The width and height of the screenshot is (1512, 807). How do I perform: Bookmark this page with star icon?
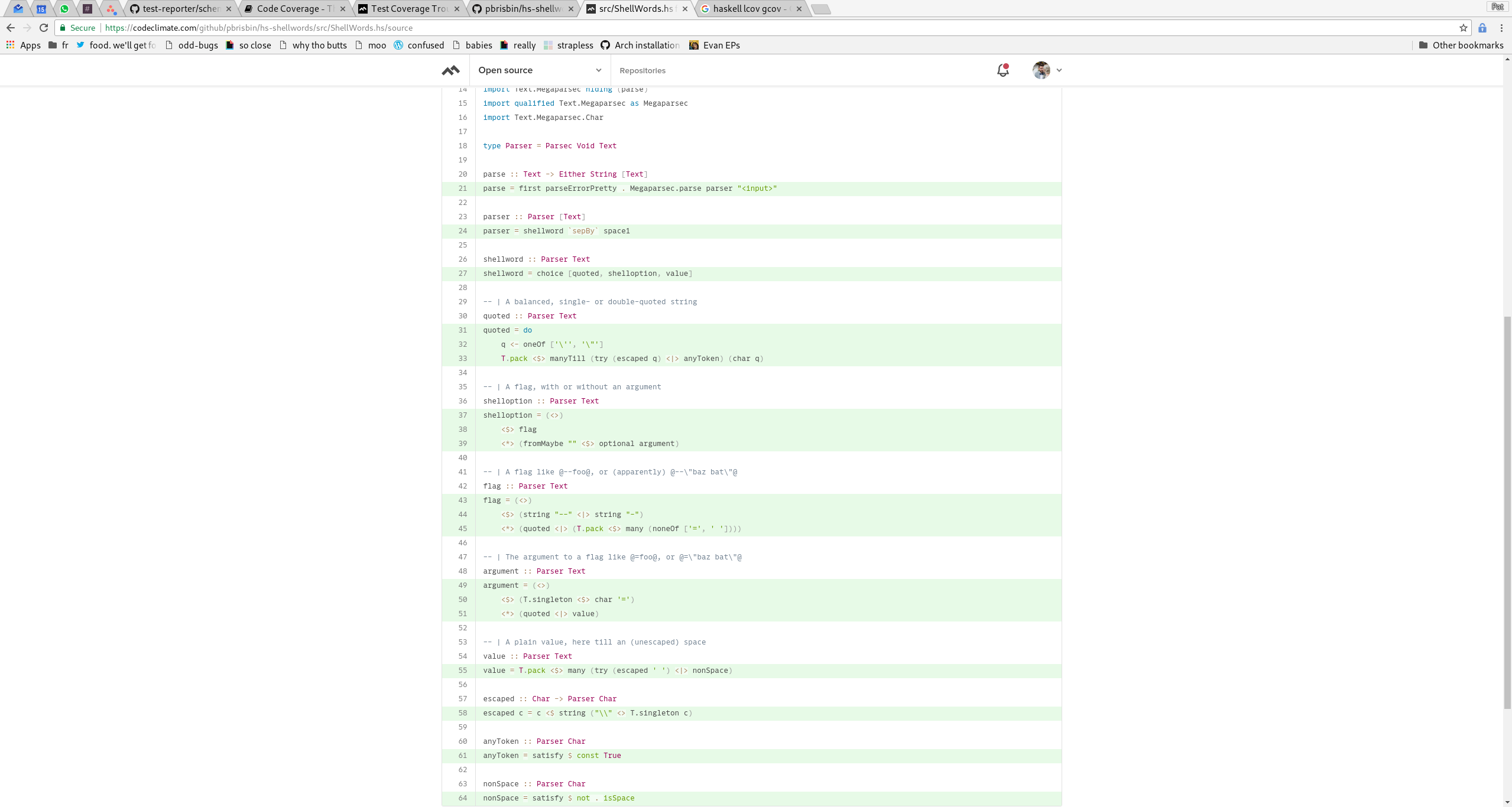(1463, 28)
